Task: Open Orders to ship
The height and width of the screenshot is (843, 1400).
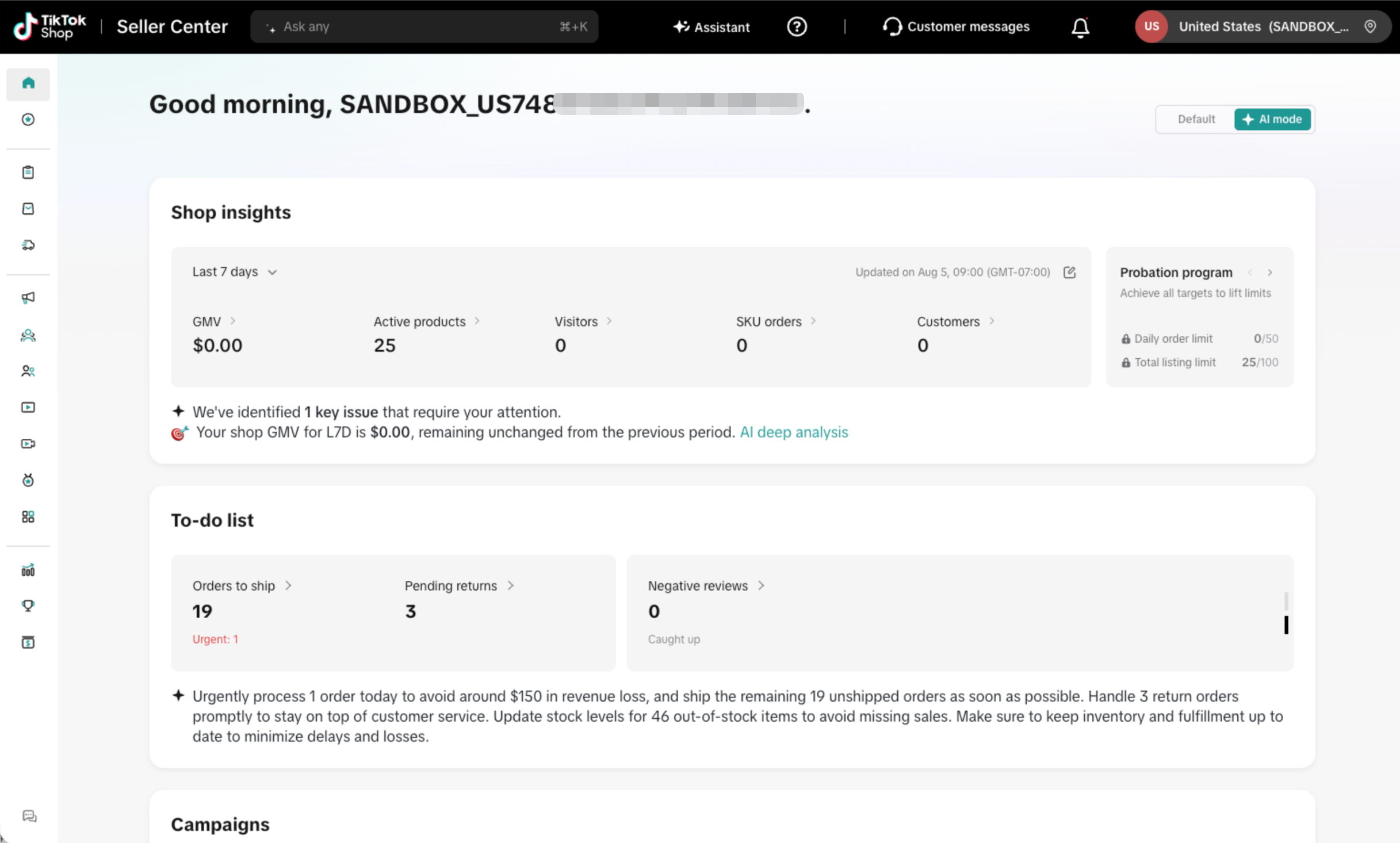Action: [242, 586]
